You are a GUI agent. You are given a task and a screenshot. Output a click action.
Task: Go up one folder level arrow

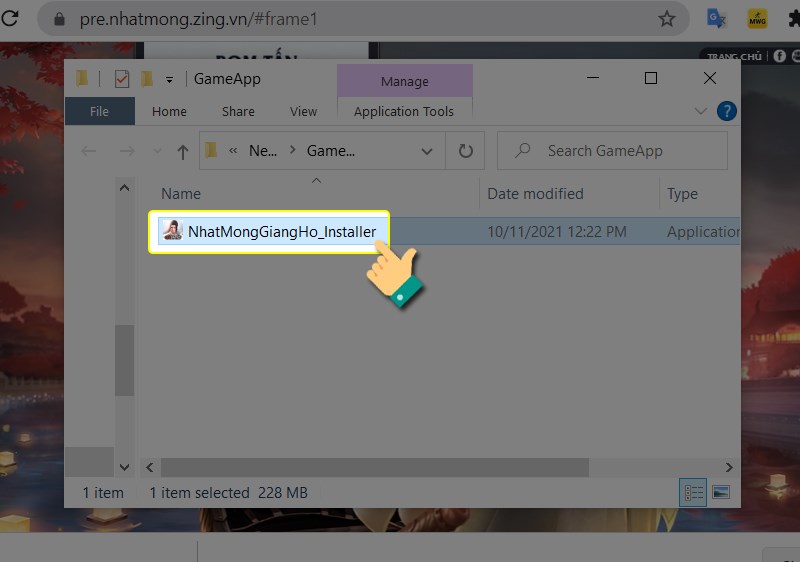pyautogui.click(x=182, y=151)
